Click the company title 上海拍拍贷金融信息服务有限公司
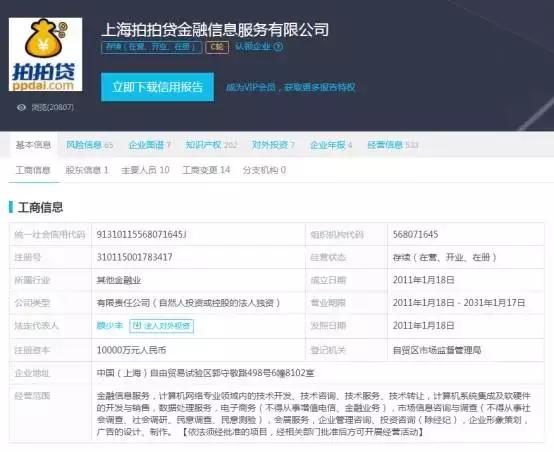 (215, 29)
